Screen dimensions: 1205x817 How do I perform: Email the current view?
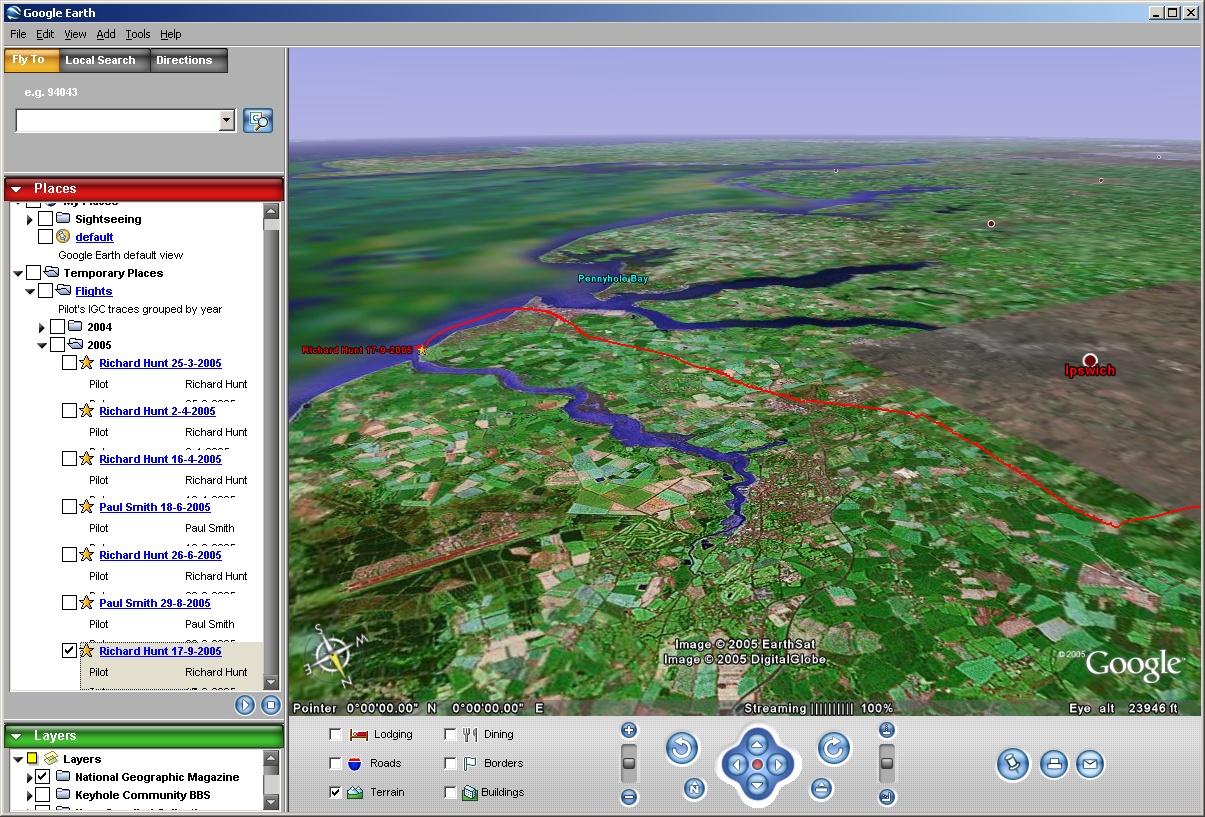click(1089, 765)
